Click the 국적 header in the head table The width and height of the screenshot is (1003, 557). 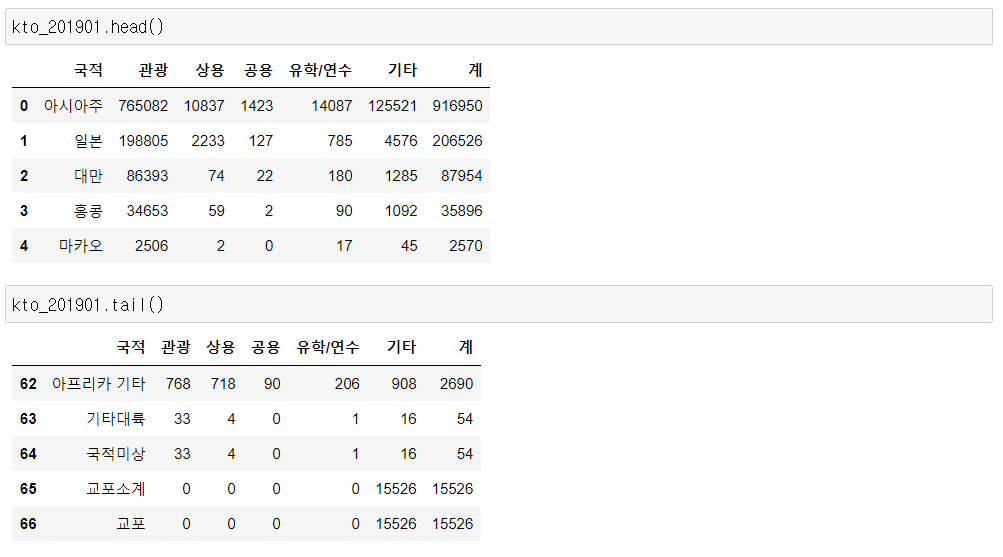tap(88, 70)
